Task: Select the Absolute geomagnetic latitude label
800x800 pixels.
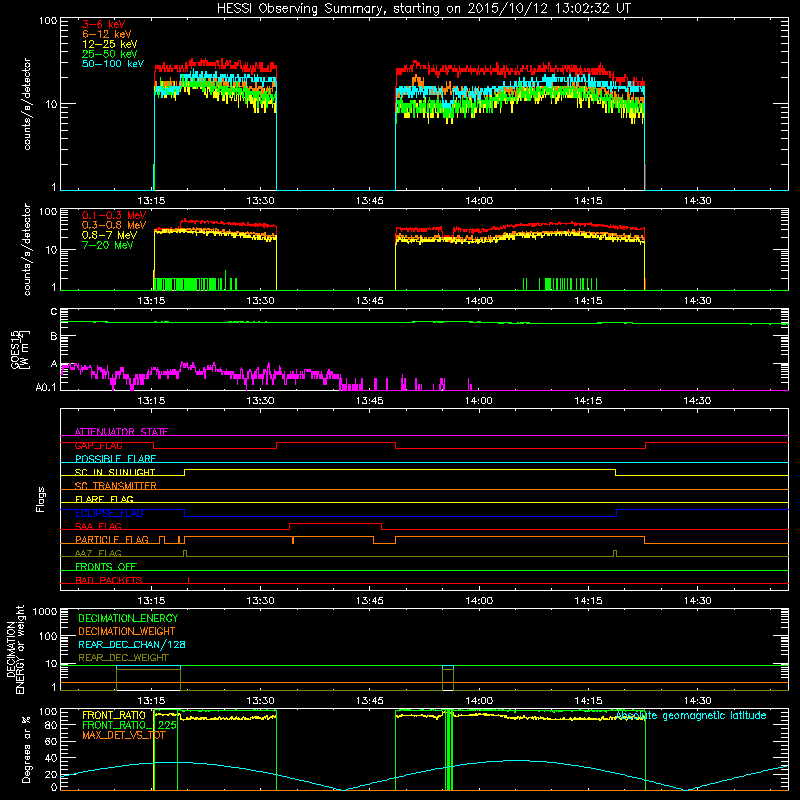Action: pyautogui.click(x=691, y=716)
